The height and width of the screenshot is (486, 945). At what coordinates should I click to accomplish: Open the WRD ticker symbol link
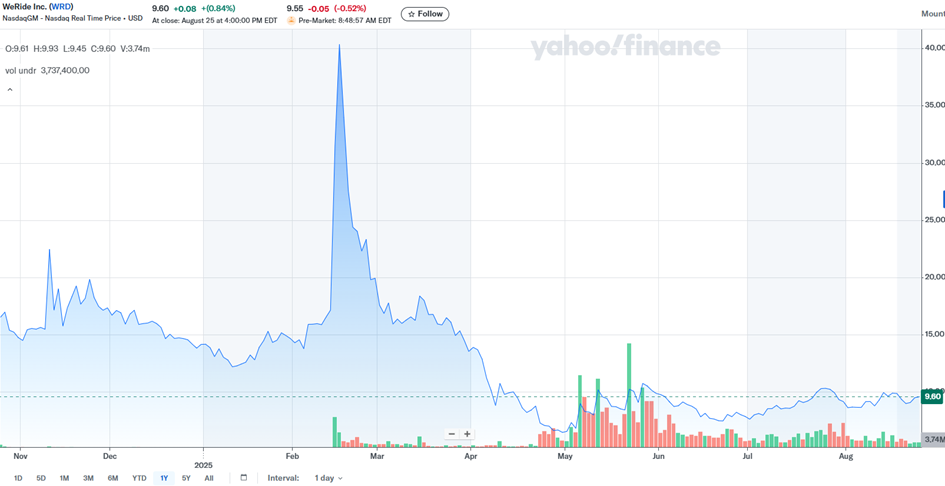[61, 7]
